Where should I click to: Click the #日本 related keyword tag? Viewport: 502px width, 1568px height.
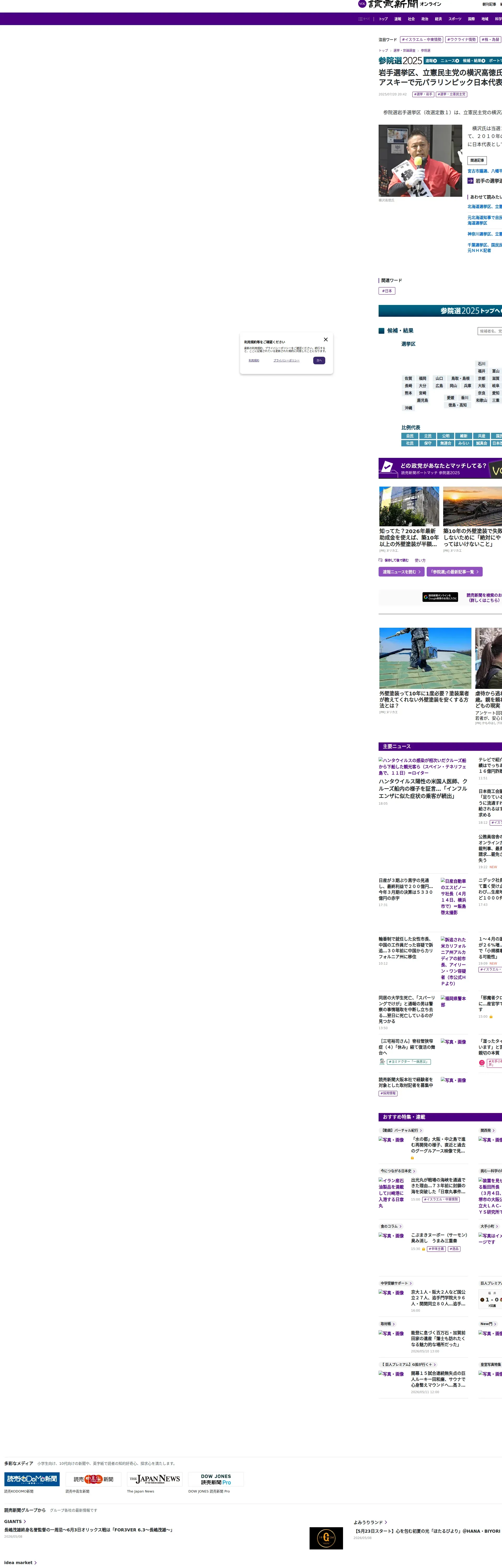click(x=387, y=291)
